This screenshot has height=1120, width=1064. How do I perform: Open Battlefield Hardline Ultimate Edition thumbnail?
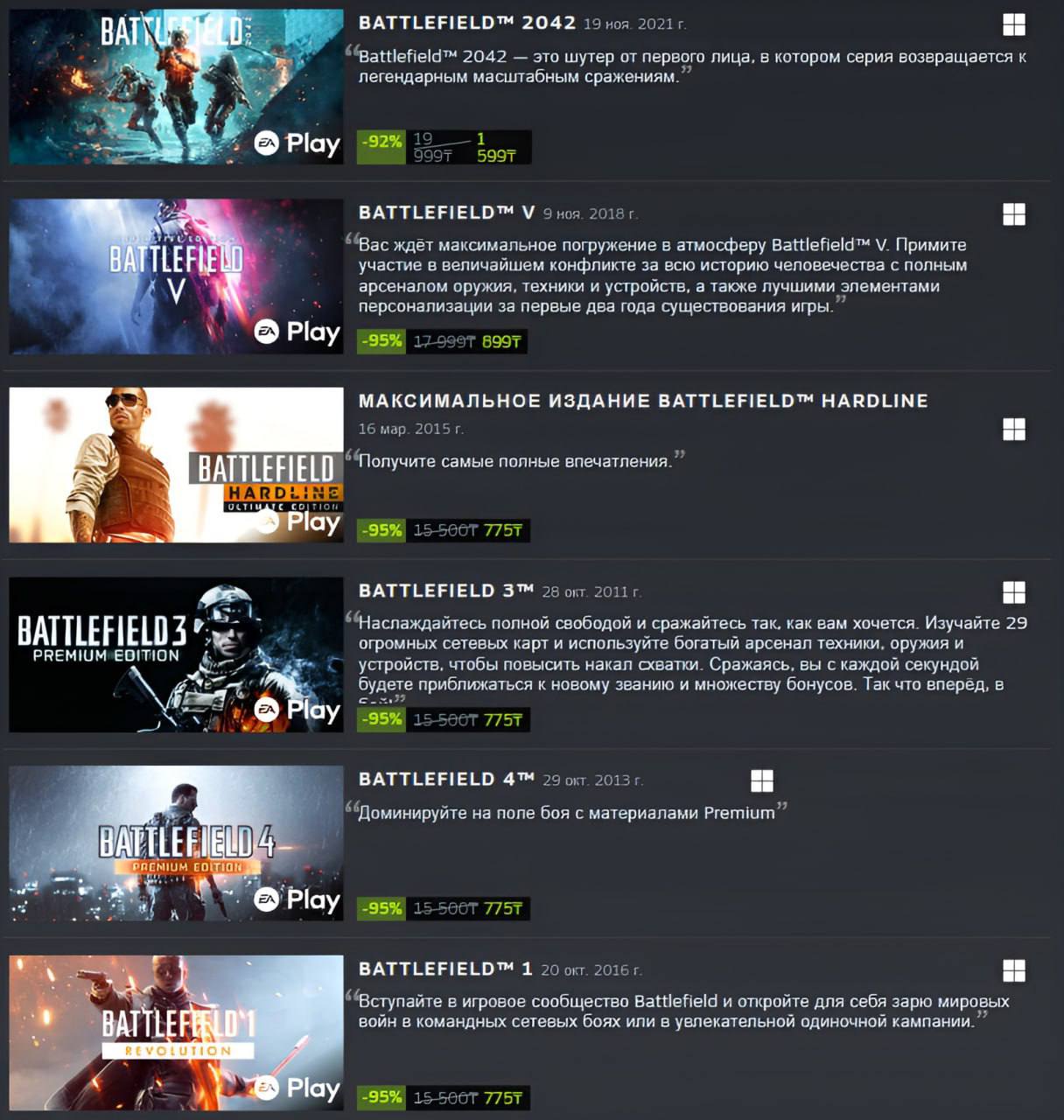pyautogui.click(x=176, y=465)
